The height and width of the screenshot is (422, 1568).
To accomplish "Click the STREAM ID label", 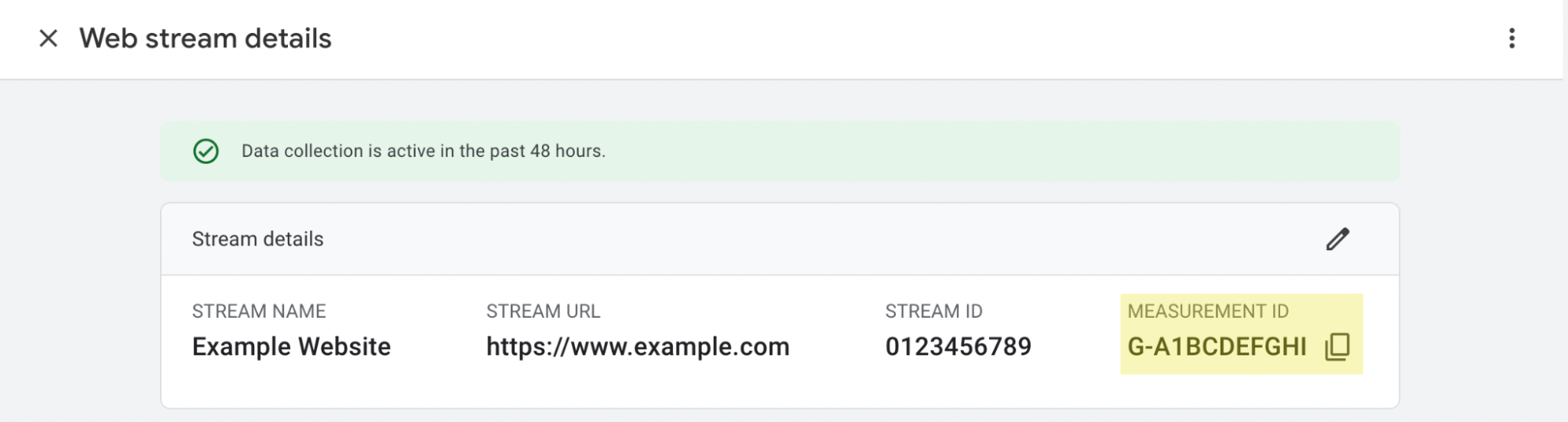I will click(x=933, y=311).
